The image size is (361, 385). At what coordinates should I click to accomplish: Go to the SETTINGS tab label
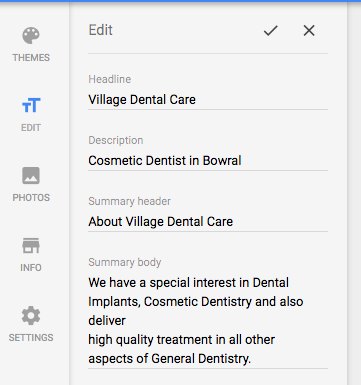(31, 338)
